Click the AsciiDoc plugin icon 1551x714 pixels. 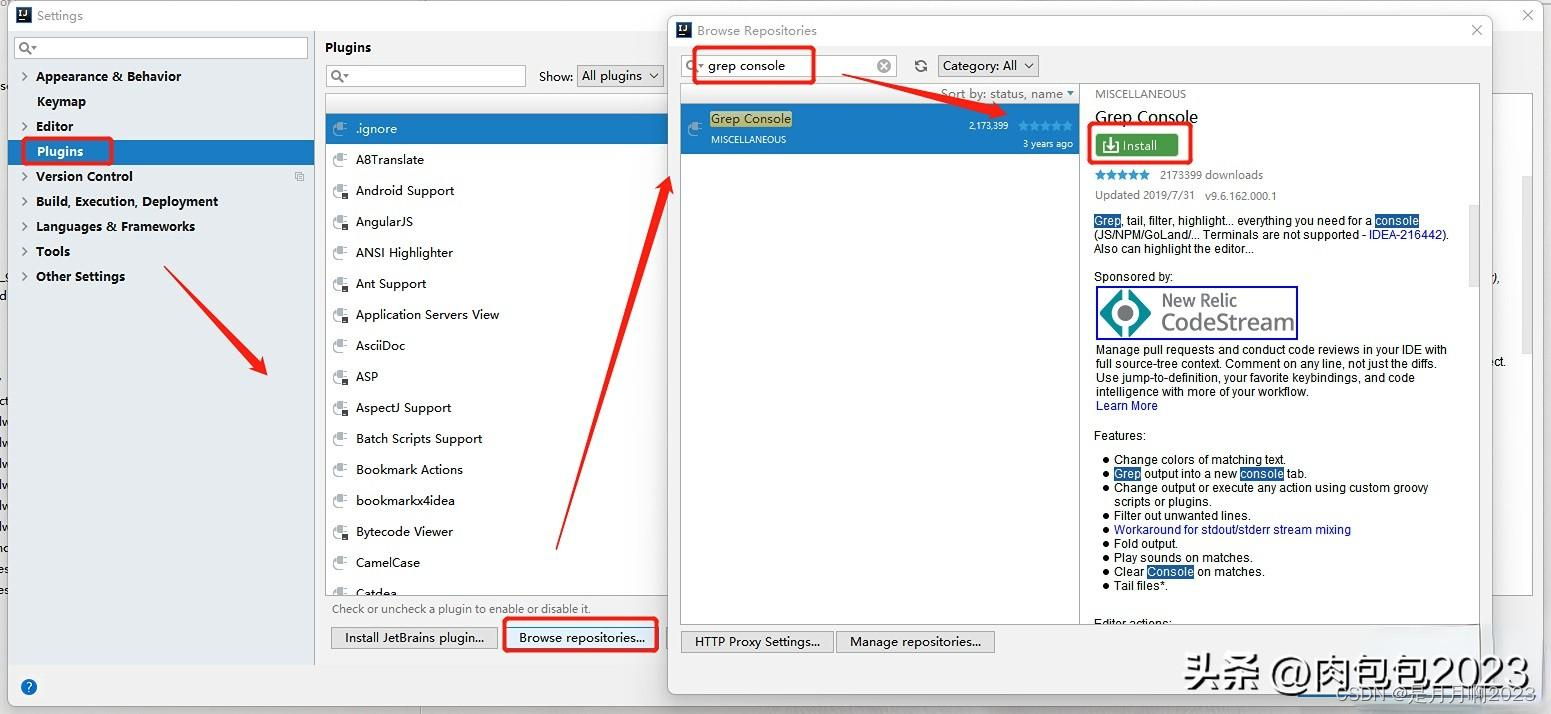coord(340,346)
